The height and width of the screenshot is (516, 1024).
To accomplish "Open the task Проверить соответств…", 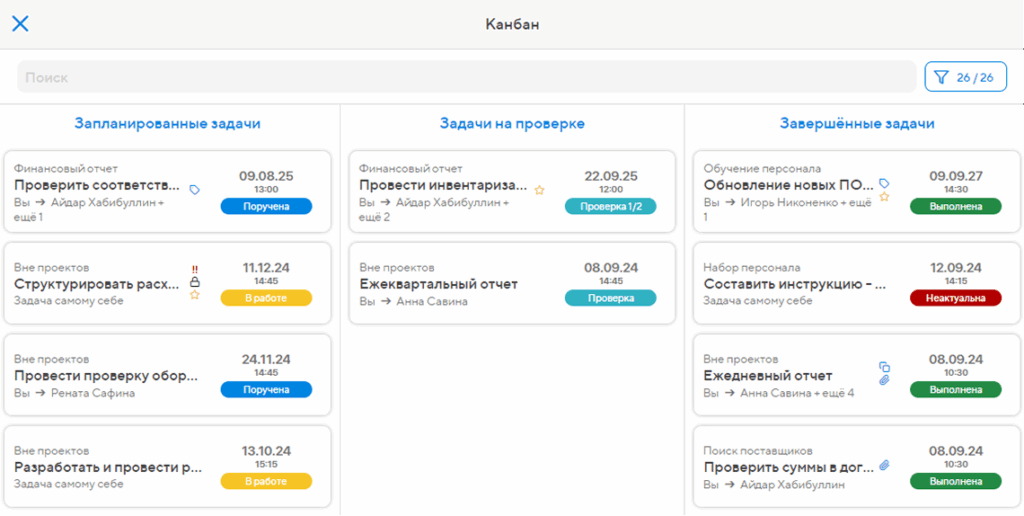I will point(97,185).
